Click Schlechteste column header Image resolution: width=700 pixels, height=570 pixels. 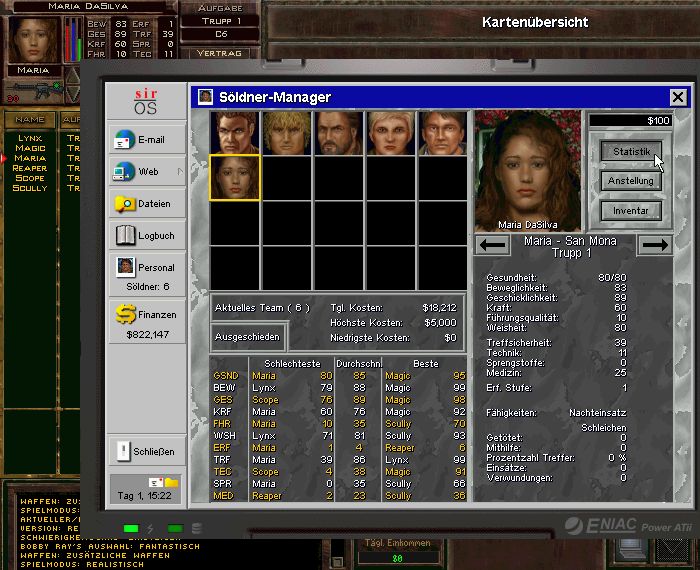coord(292,363)
